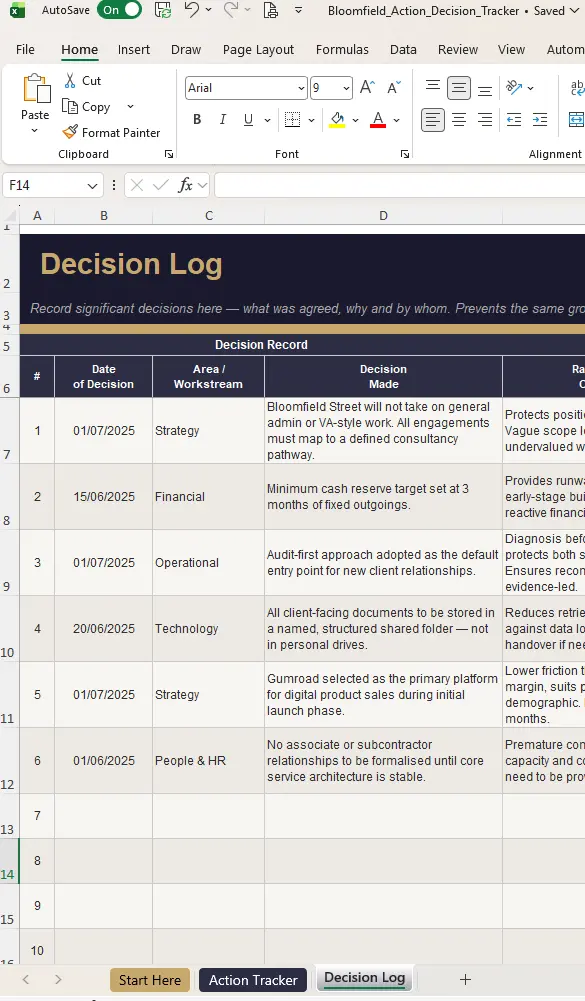Select the Gumroad decision text cell

(383, 695)
